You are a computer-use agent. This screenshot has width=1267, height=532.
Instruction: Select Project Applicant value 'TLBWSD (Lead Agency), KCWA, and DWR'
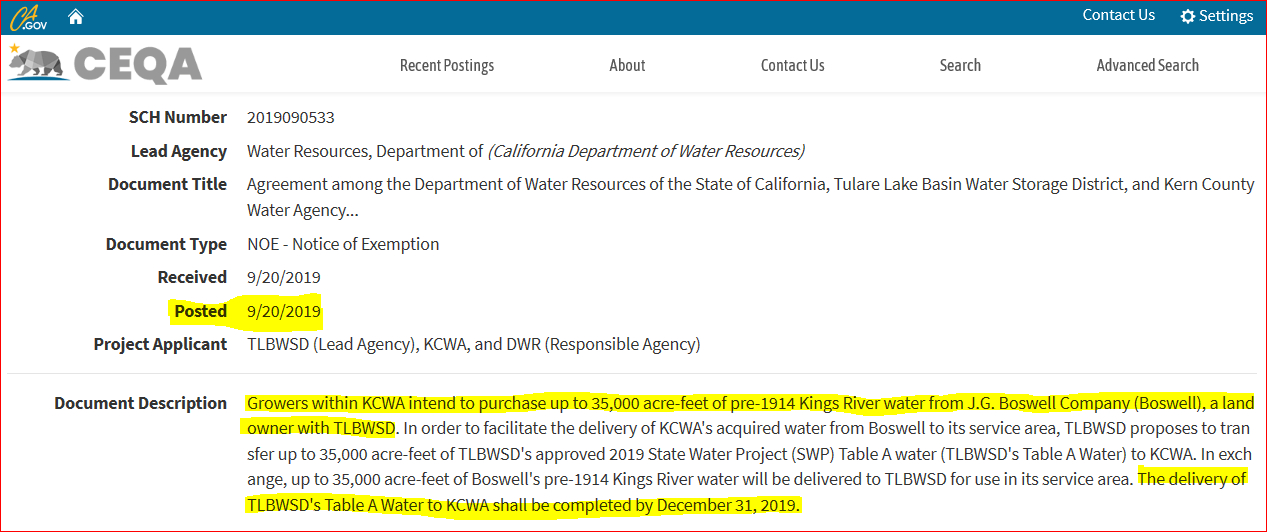474,344
